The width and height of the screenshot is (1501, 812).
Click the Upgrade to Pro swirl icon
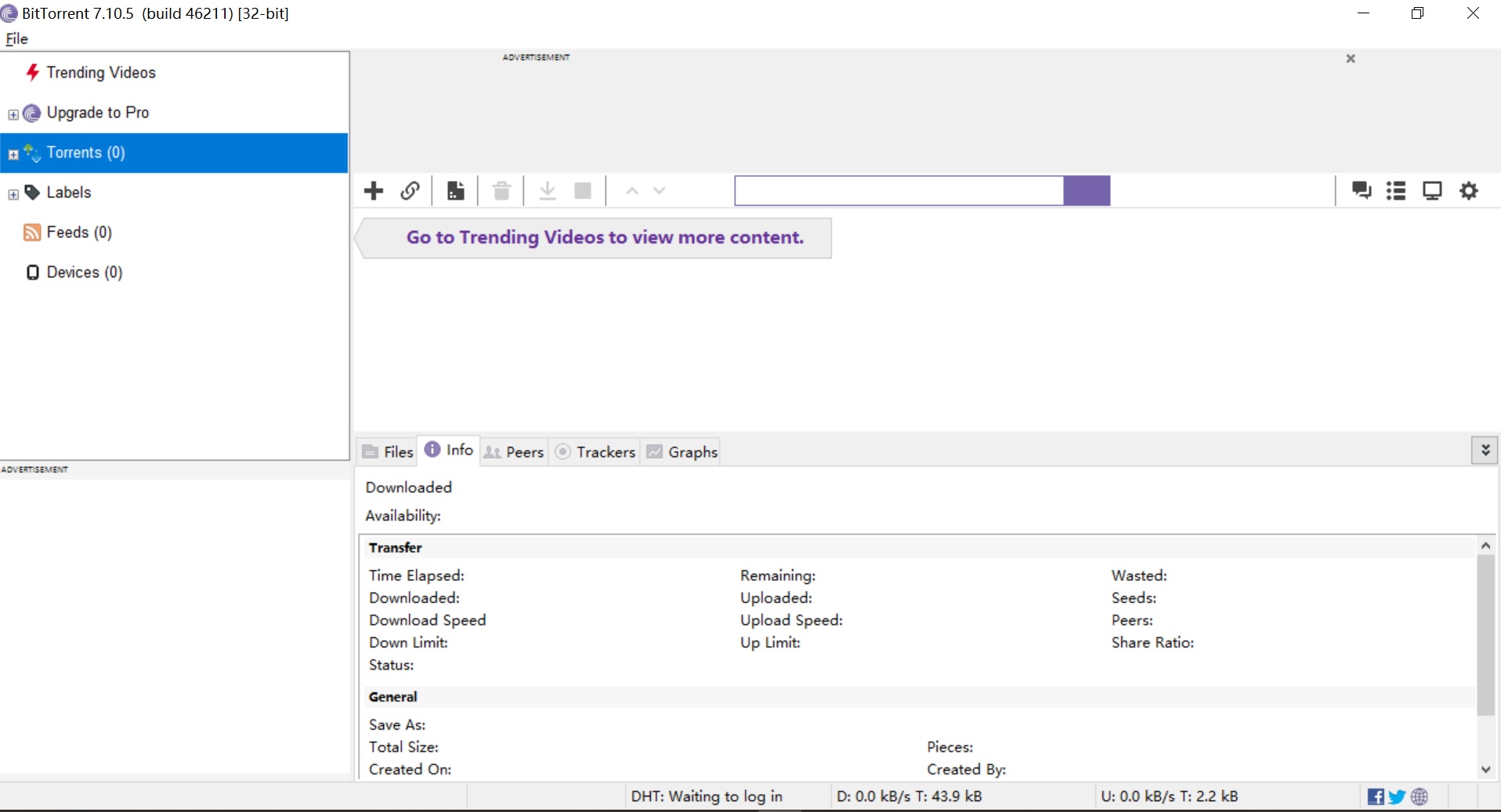(31, 113)
